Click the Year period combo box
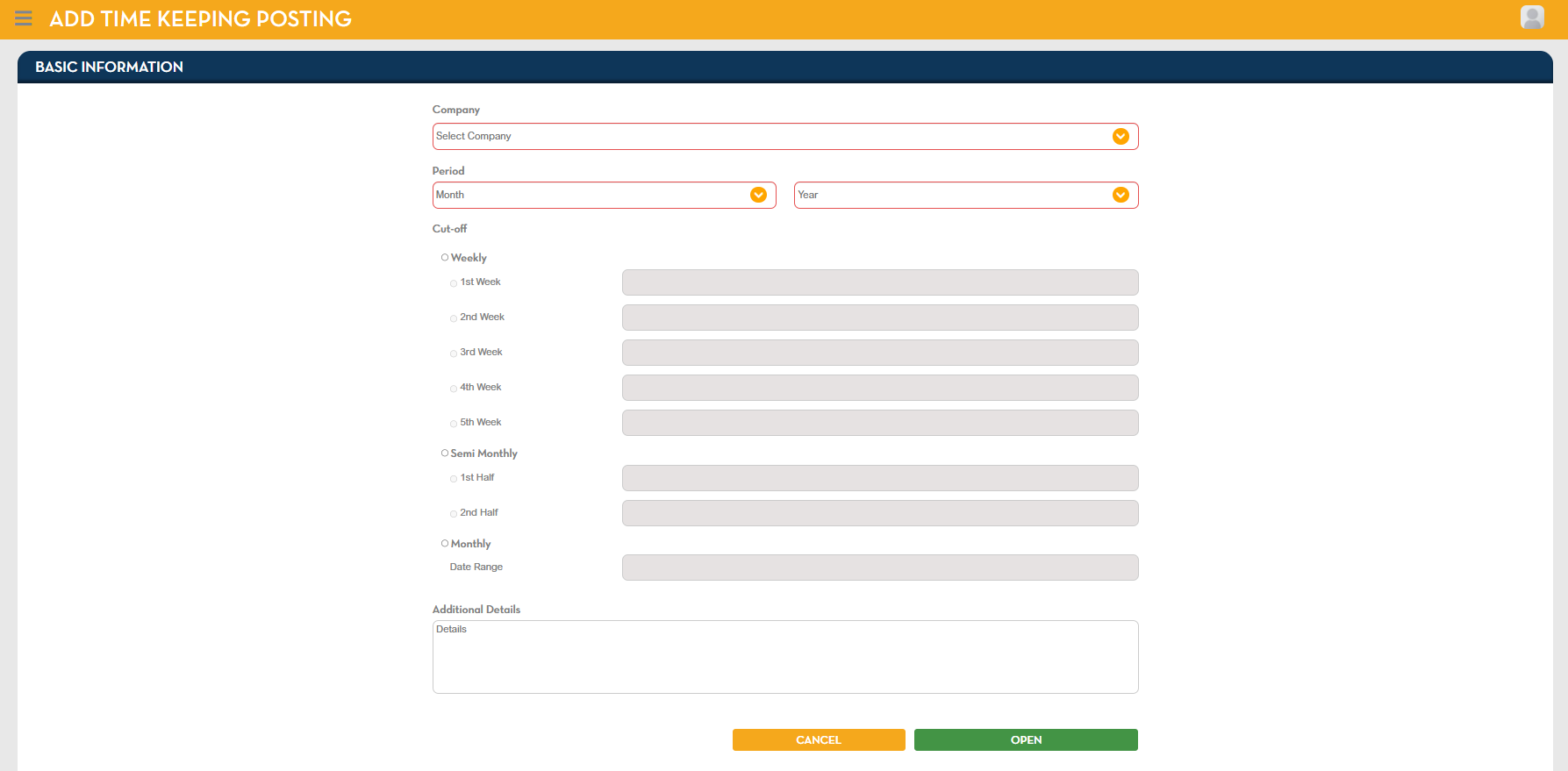Viewport: 1568px width, 771px height. click(966, 195)
